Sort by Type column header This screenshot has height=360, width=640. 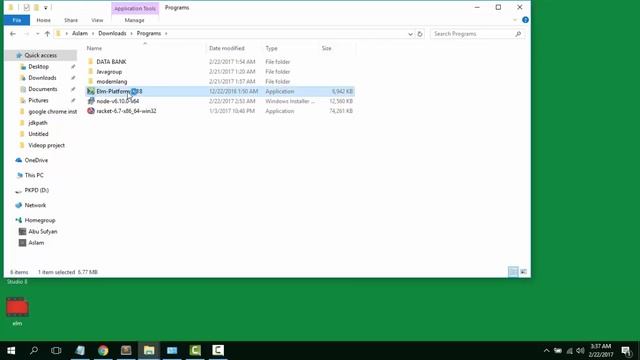[271, 48]
